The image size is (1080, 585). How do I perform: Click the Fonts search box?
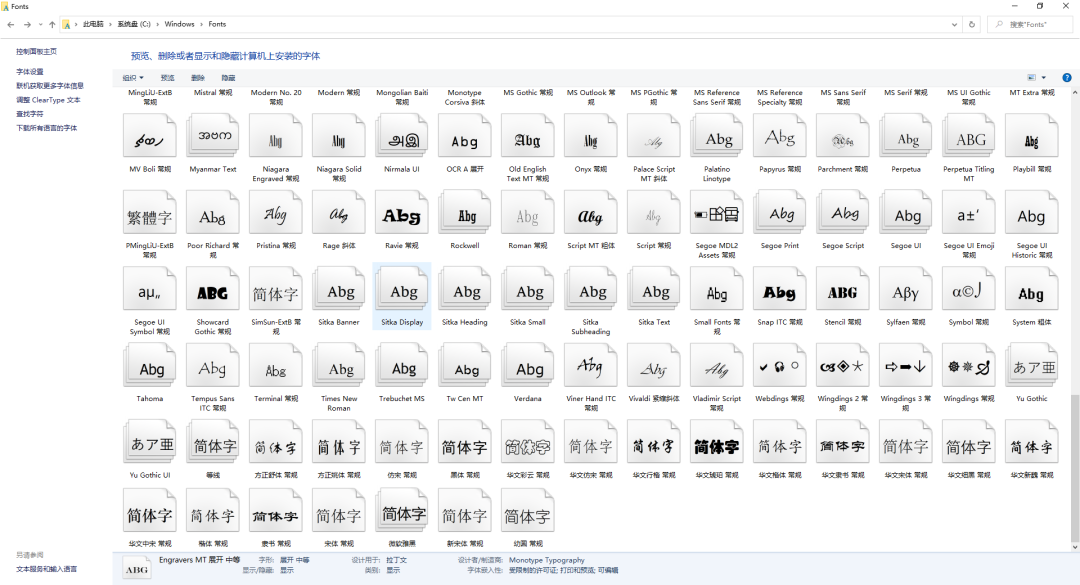tap(1030, 24)
